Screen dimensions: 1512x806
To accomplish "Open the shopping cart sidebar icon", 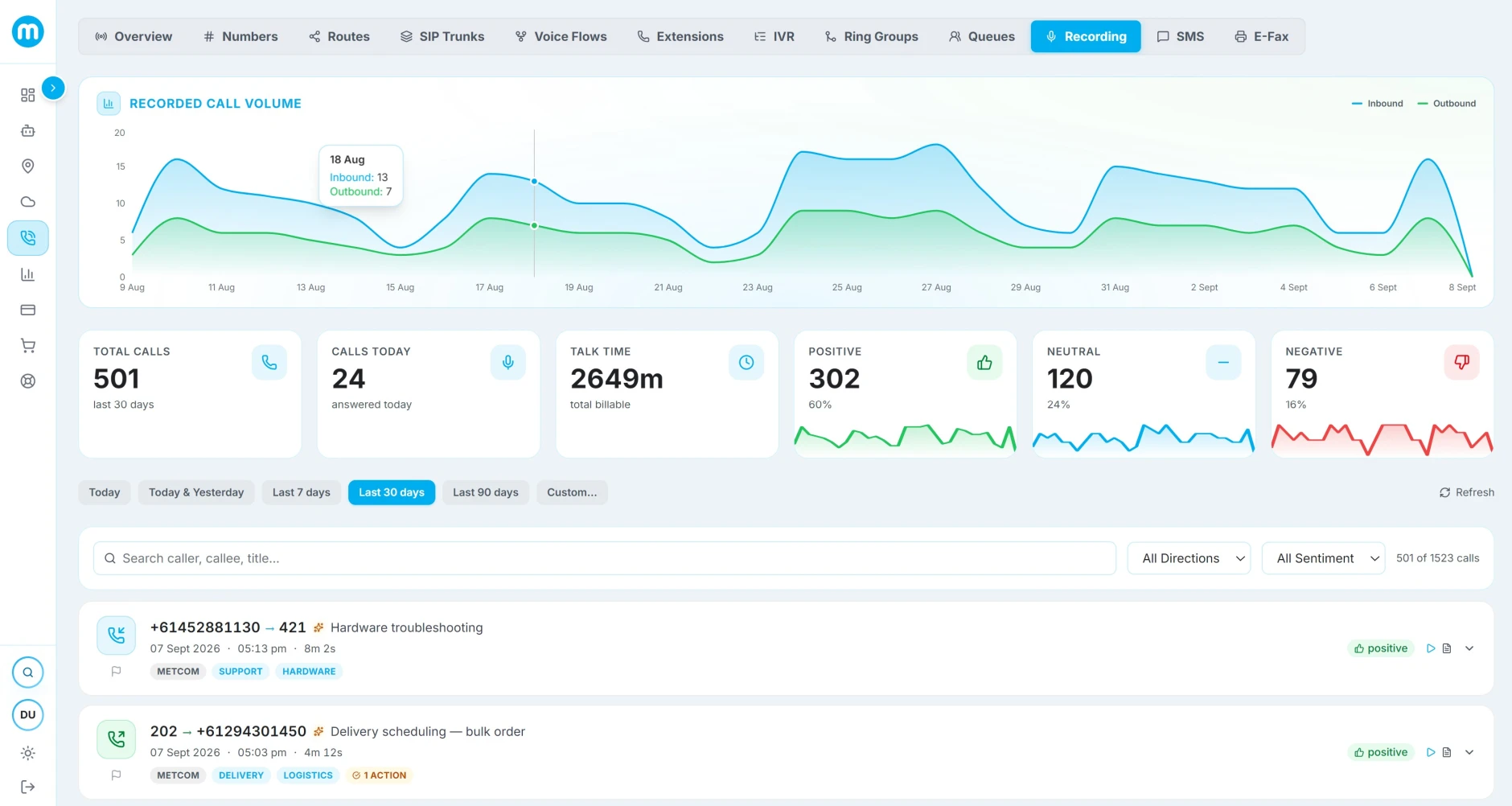I will 28,346.
